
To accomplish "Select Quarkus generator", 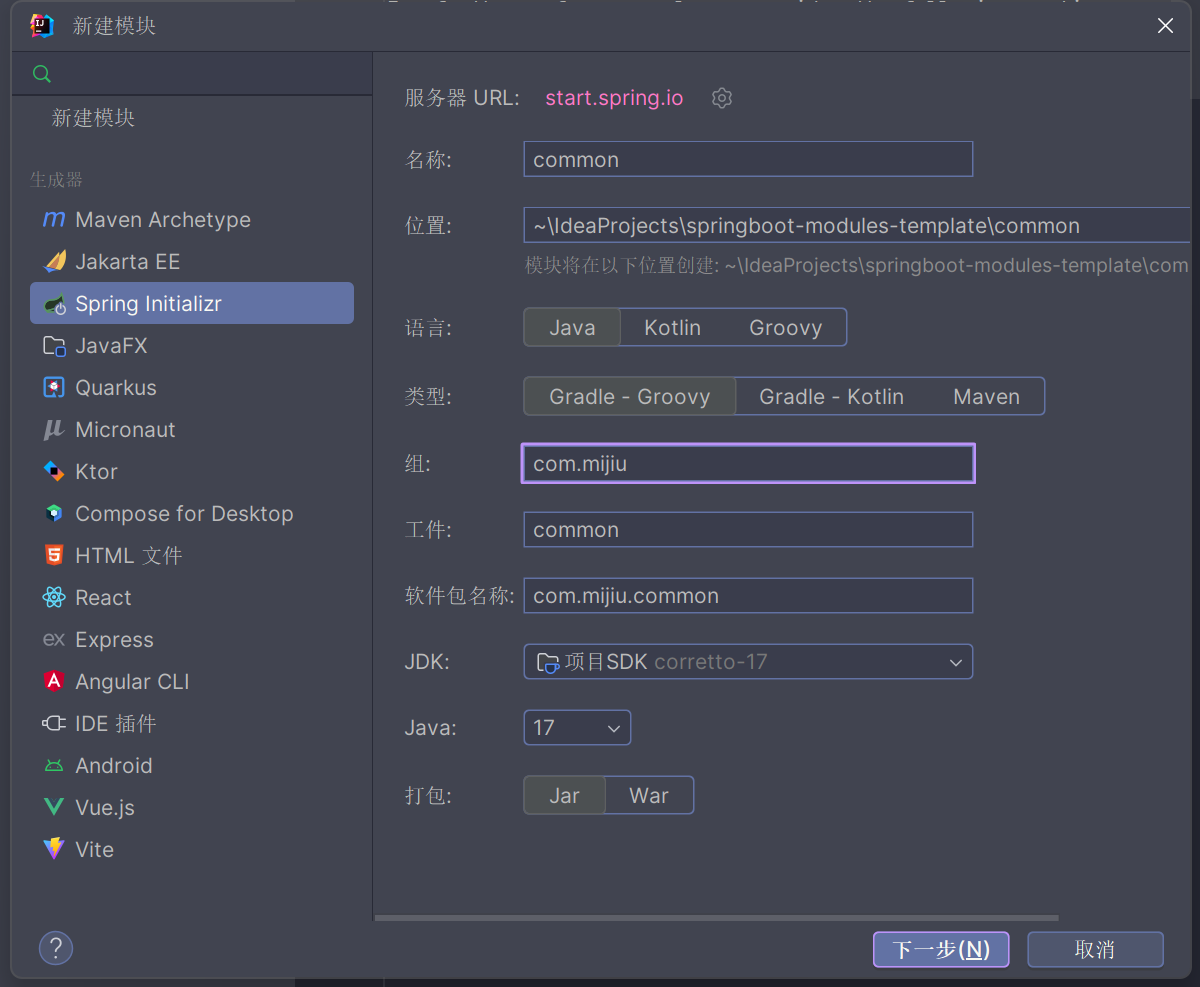I will (192, 387).
